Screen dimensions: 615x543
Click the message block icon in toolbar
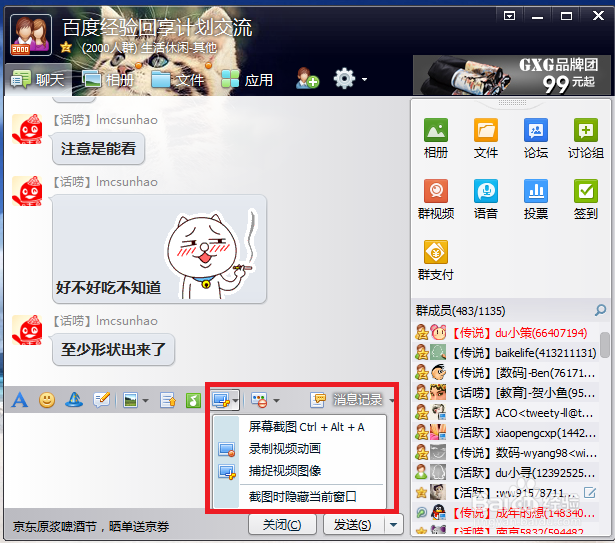point(259,400)
